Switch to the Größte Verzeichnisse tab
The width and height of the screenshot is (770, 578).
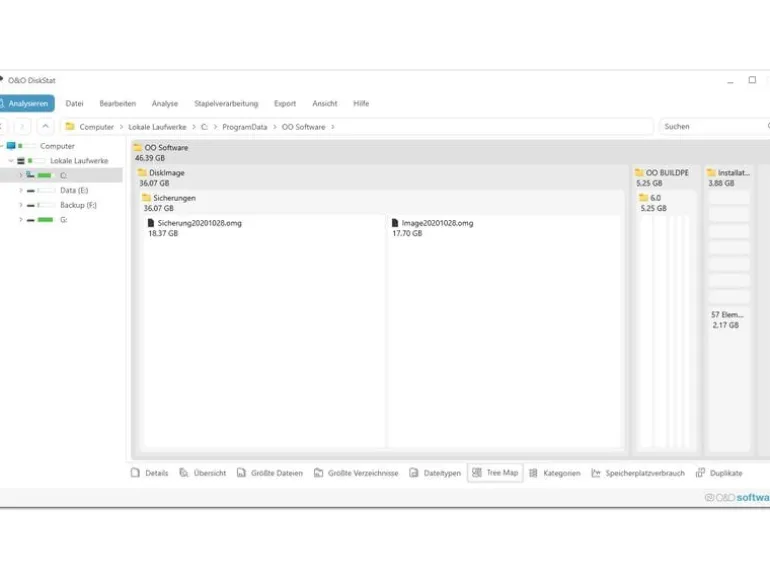[356, 473]
